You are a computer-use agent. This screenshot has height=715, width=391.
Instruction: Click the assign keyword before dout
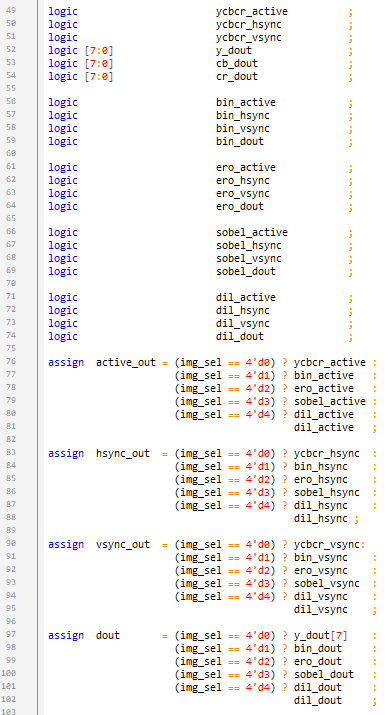(66, 635)
